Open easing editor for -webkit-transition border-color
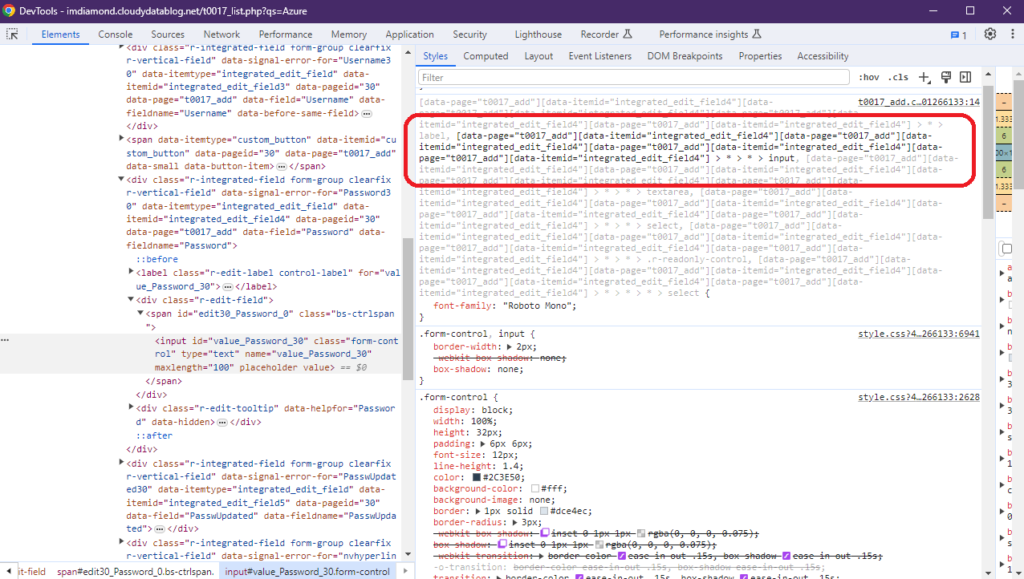The image size is (1024, 579). 622,556
